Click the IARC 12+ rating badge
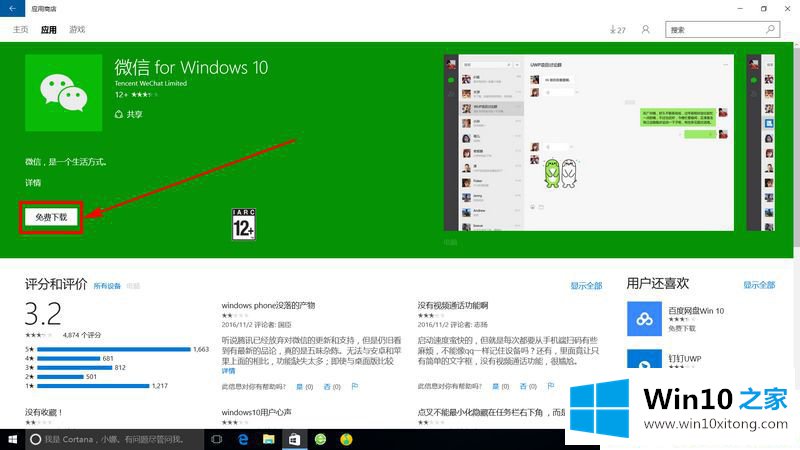The width and height of the screenshot is (800, 450). click(x=243, y=224)
